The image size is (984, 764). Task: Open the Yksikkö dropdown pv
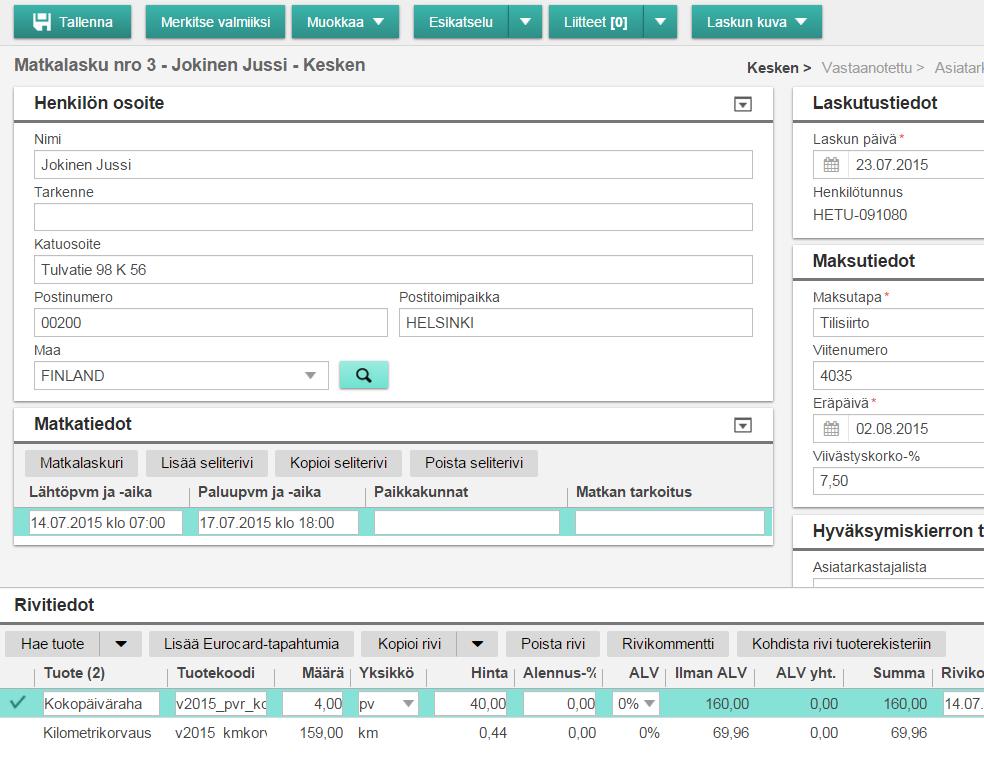[x=387, y=704]
